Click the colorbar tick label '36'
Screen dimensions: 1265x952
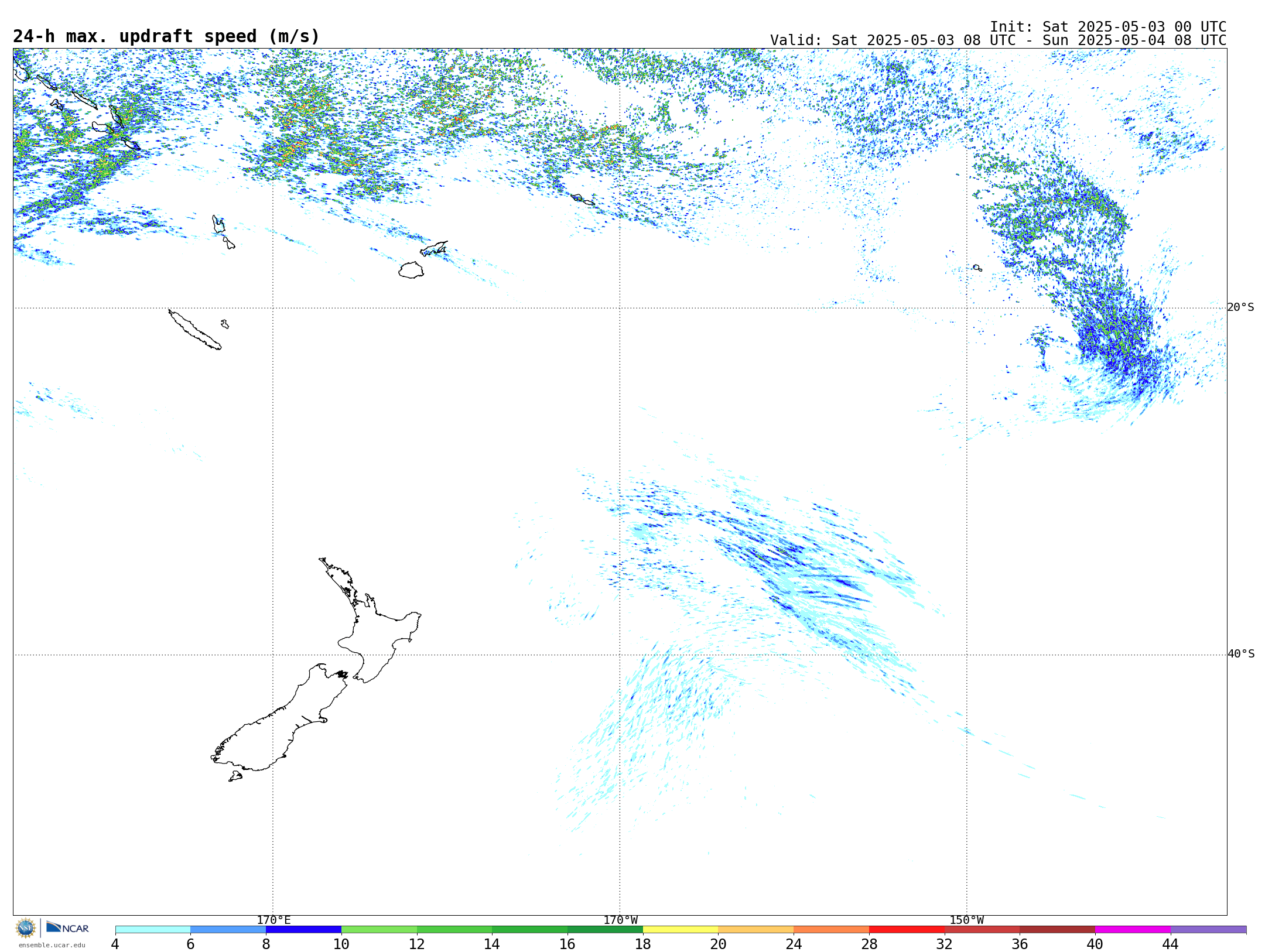(x=1020, y=944)
